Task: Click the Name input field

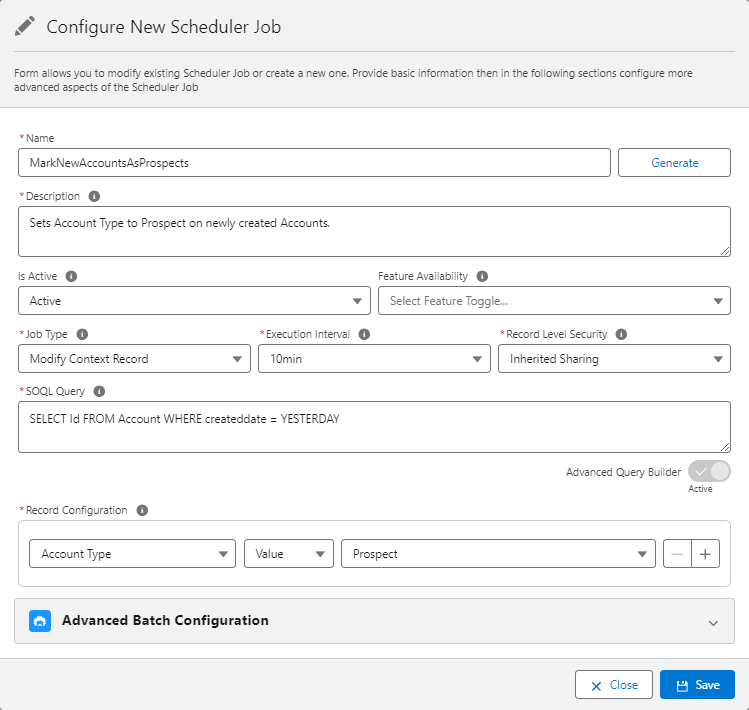Action: (x=314, y=162)
